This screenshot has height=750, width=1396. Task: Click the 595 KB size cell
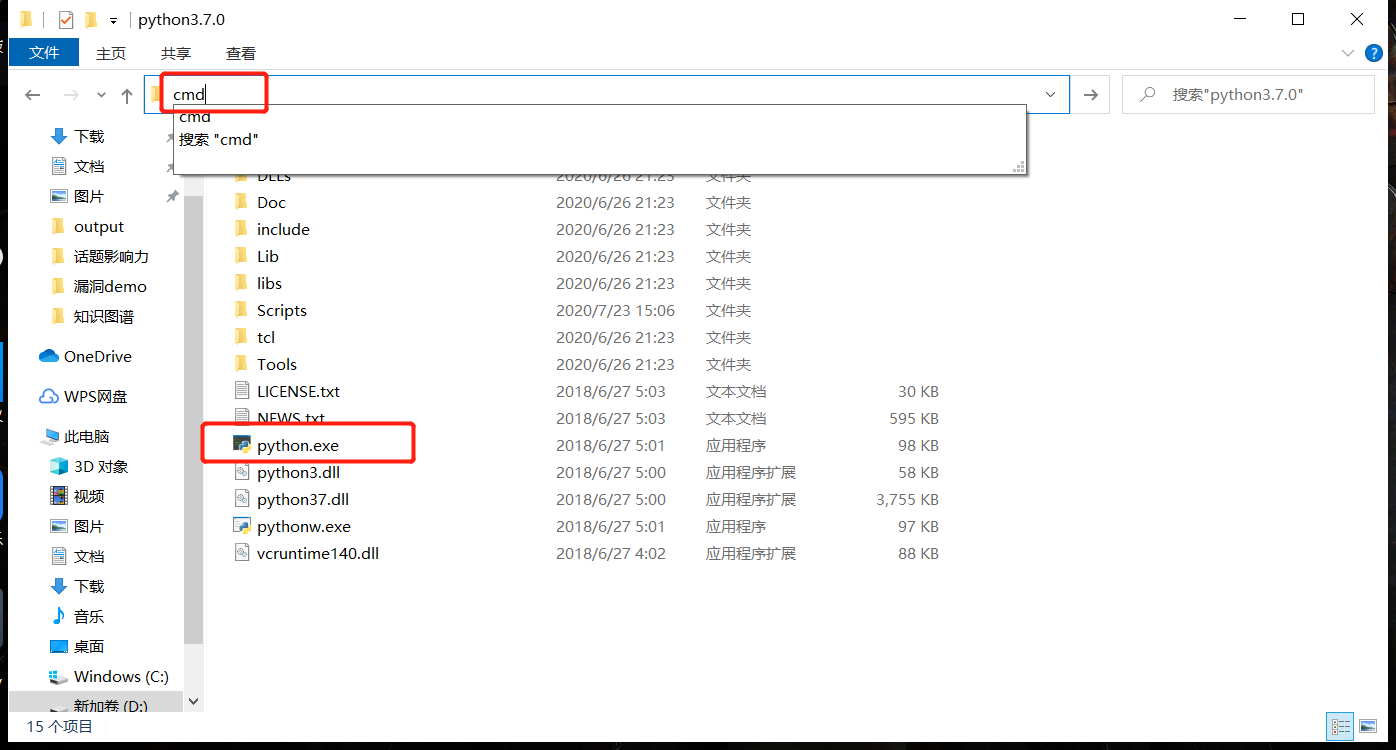coord(914,418)
